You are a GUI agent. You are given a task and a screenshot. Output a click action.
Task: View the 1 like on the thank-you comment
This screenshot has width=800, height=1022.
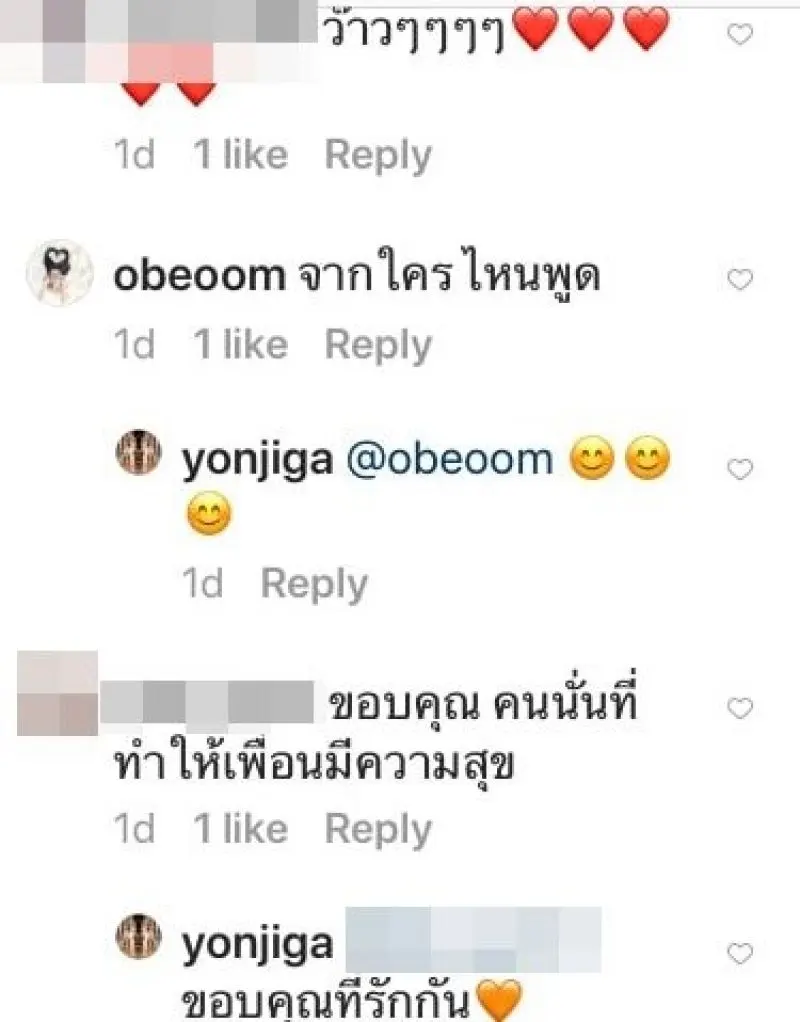click(x=241, y=829)
